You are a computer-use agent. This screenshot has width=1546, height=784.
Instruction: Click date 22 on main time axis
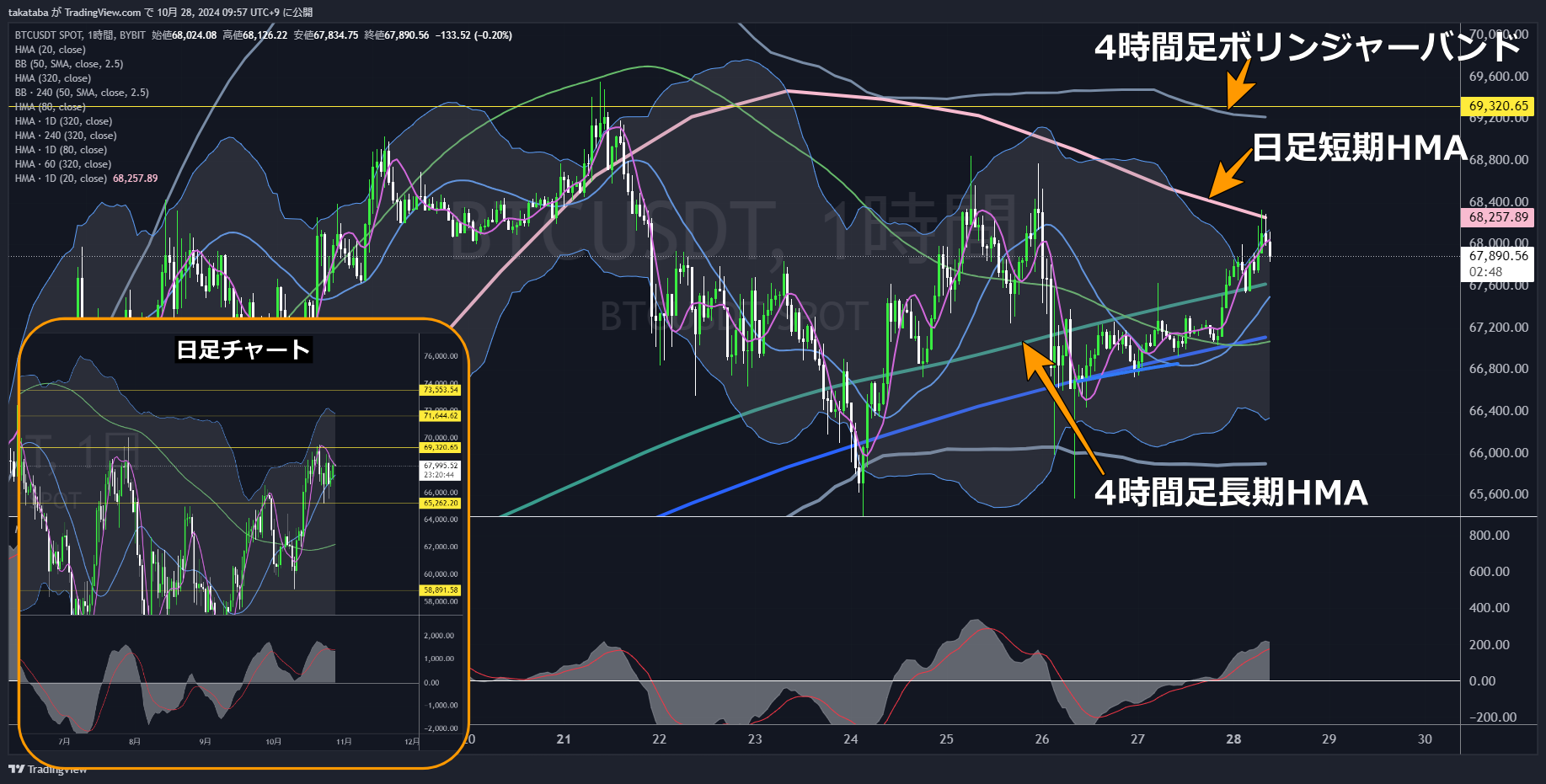point(659,739)
